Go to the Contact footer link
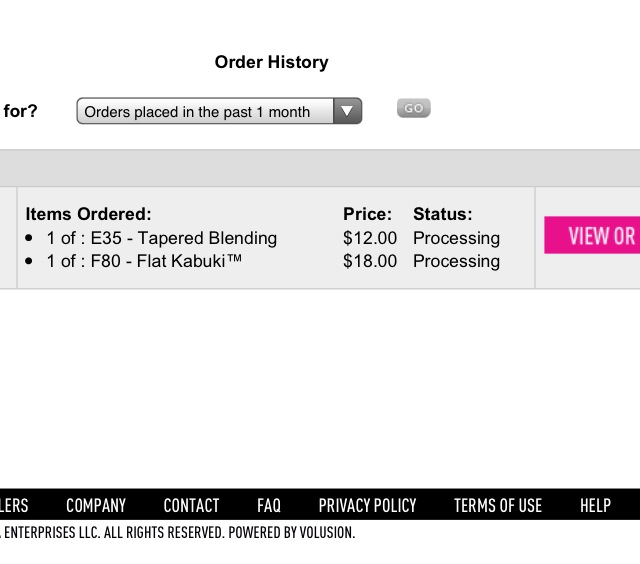This screenshot has height=564, width=640. (x=191, y=505)
